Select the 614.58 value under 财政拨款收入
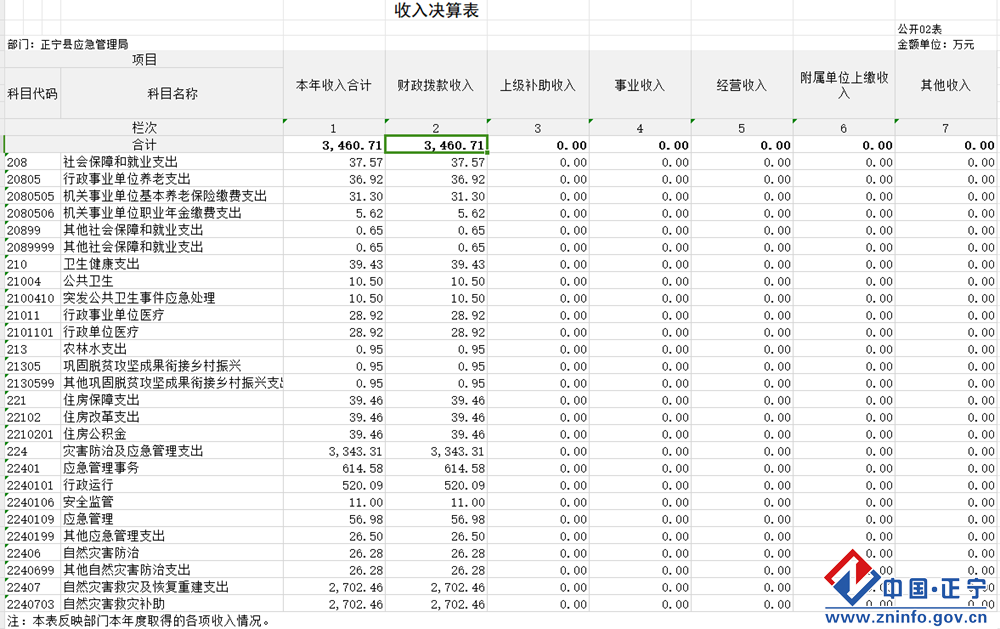Screen dimensions: 1000x629 (436, 468)
